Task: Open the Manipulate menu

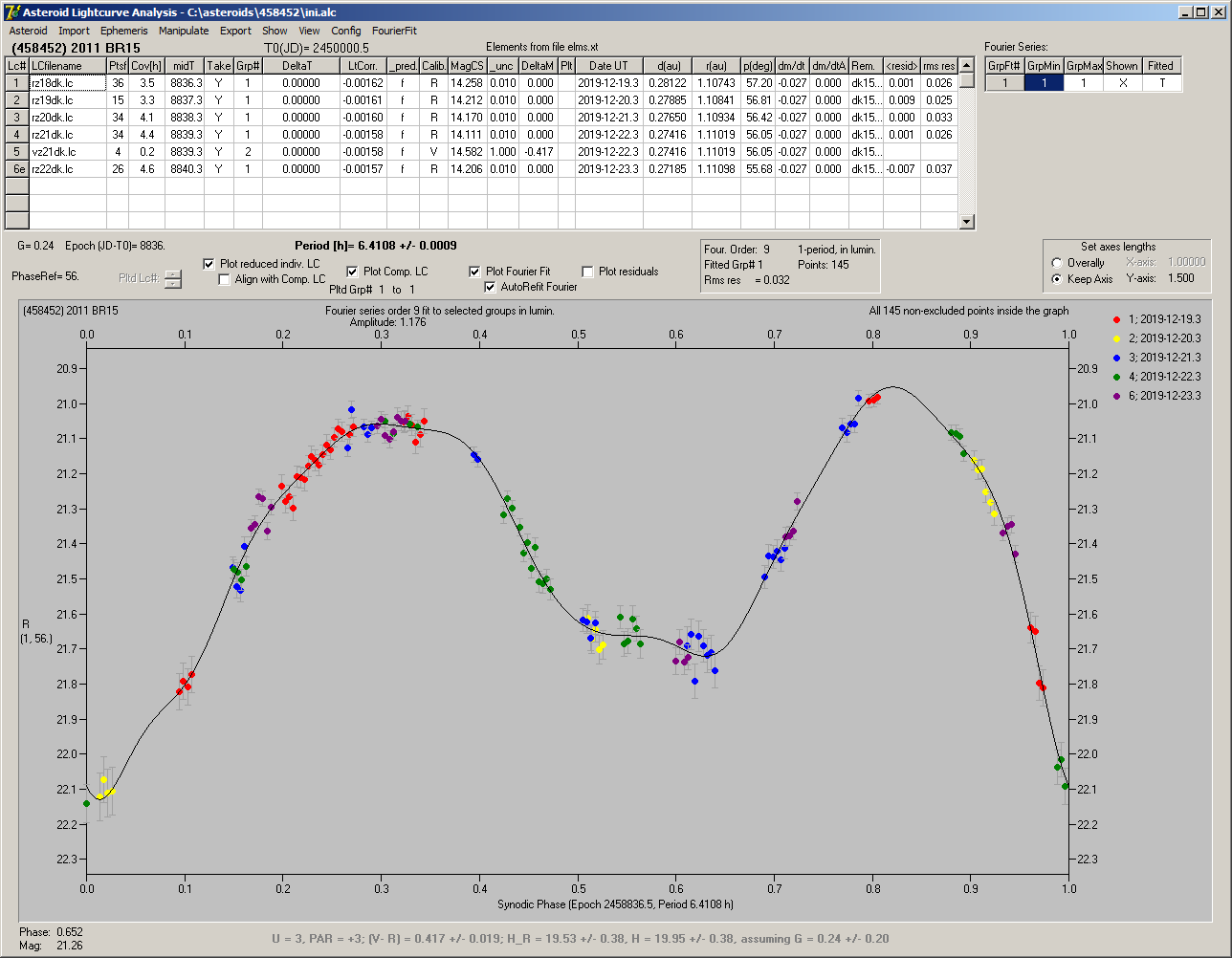Action: tap(184, 31)
